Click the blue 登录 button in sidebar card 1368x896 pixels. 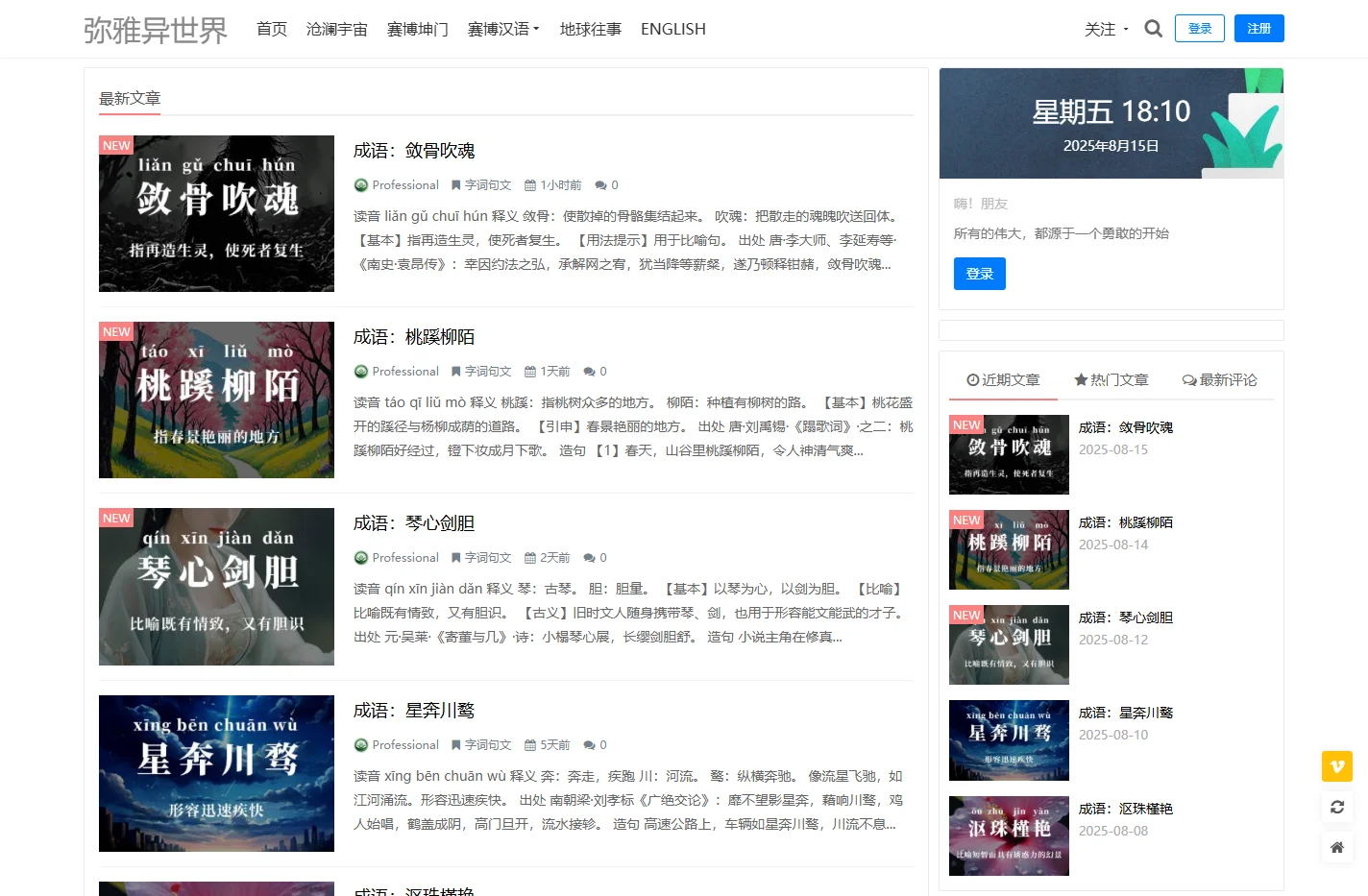[980, 274]
